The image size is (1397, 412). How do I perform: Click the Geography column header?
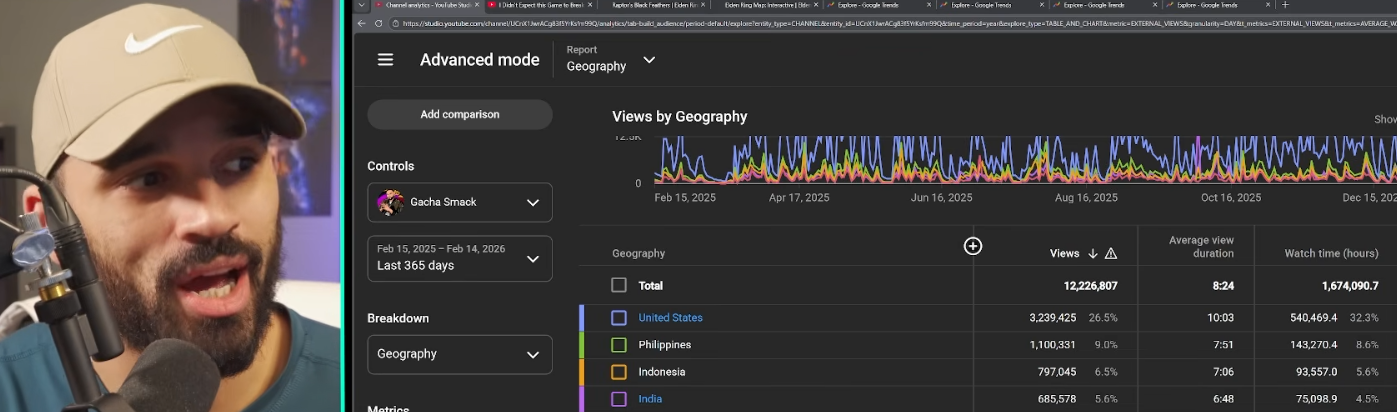coord(638,254)
